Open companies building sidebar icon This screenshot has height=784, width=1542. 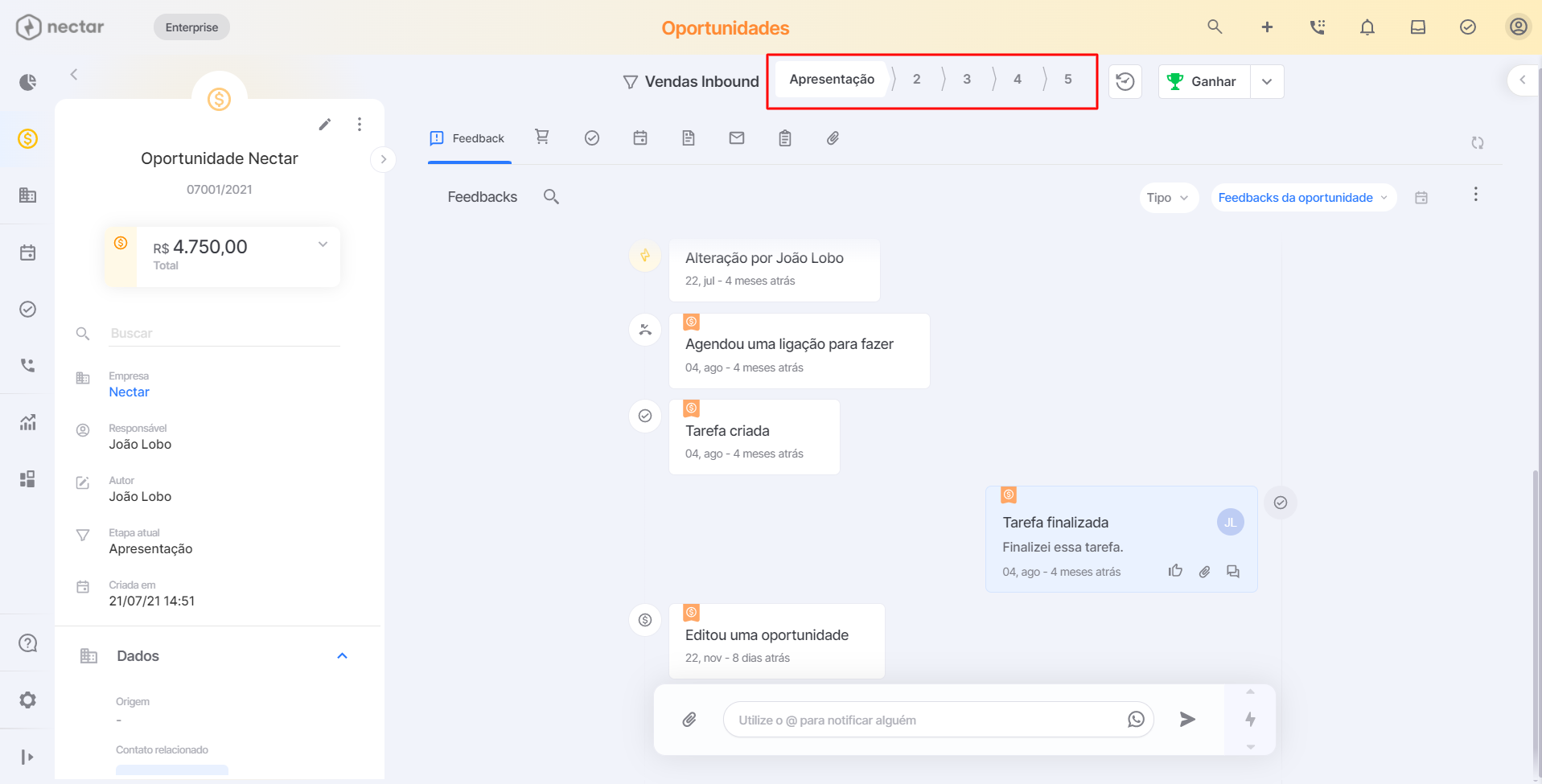(x=27, y=195)
